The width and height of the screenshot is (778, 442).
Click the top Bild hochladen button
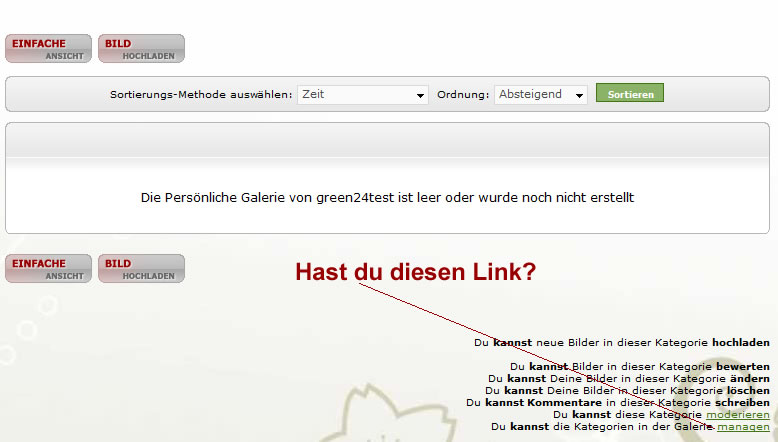[x=141, y=49]
